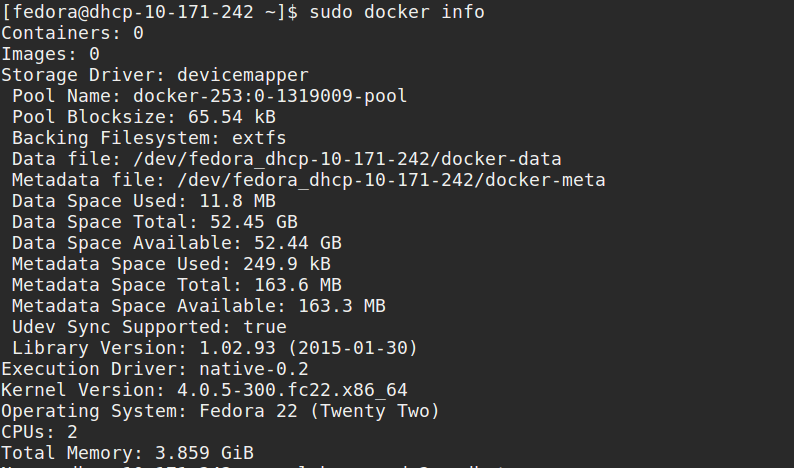Click the 'Udev Sync Supported: true' line
Viewport: 794px width, 468px height.
[149, 327]
